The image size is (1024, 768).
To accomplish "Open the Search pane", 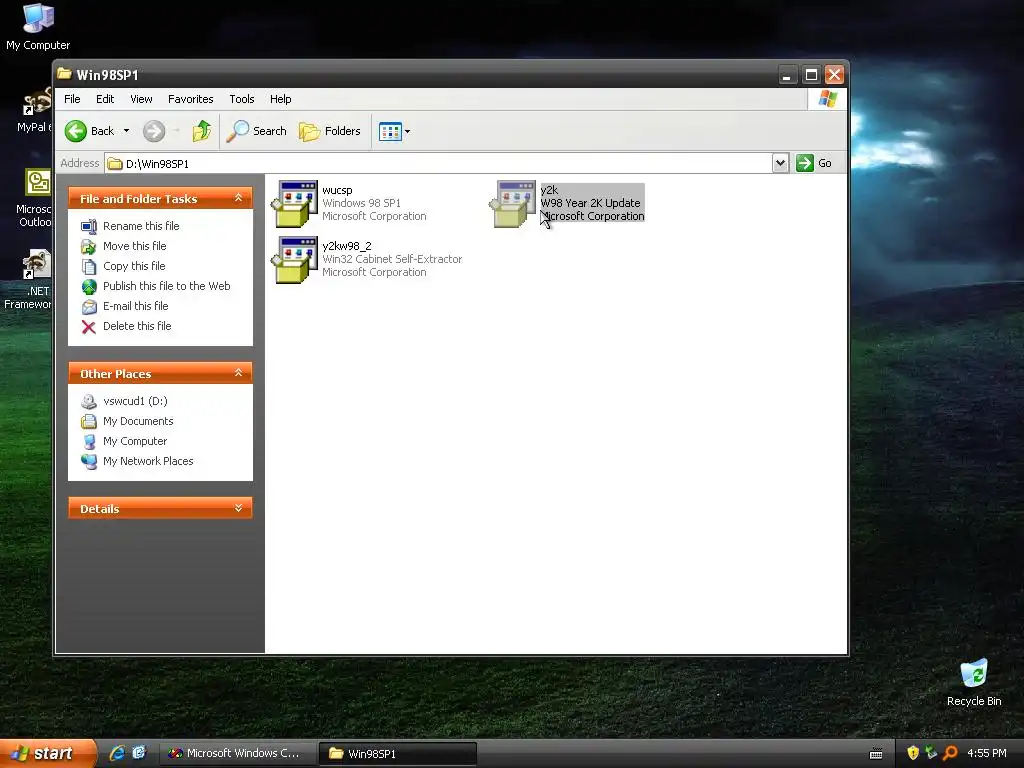I will click(257, 131).
